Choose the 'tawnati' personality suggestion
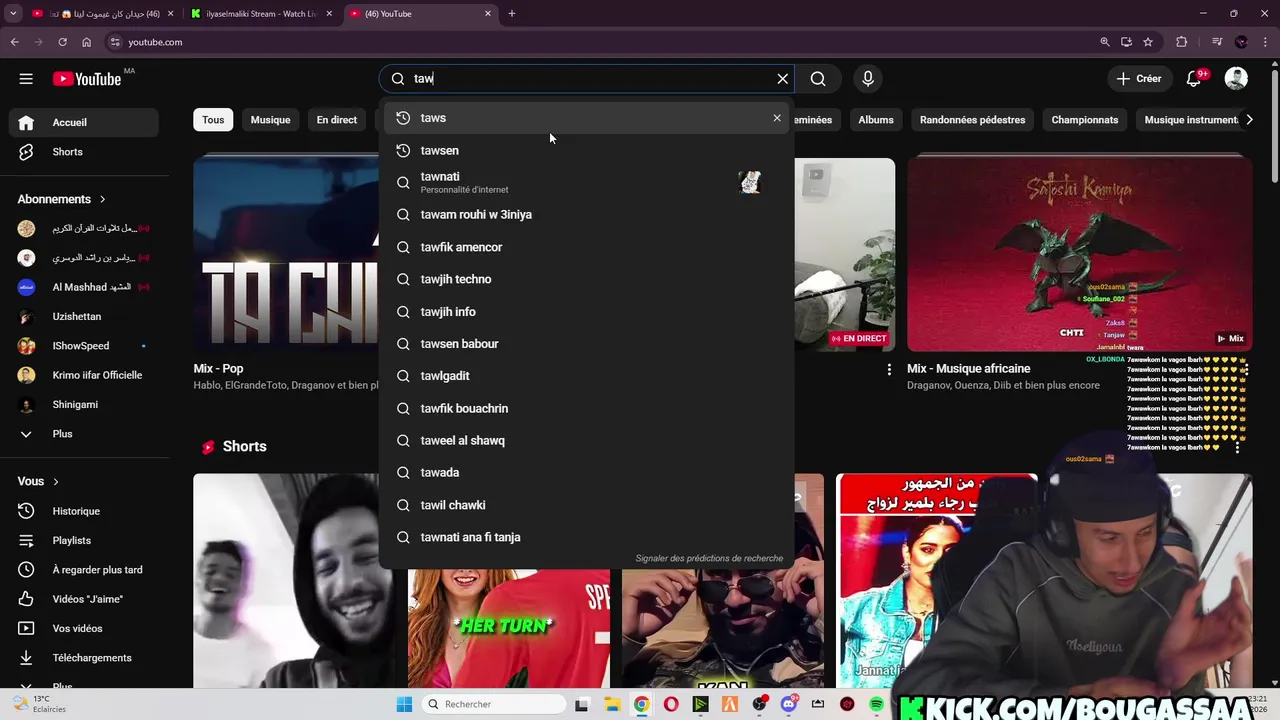The width and height of the screenshot is (1280, 720). pyautogui.click(x=587, y=182)
